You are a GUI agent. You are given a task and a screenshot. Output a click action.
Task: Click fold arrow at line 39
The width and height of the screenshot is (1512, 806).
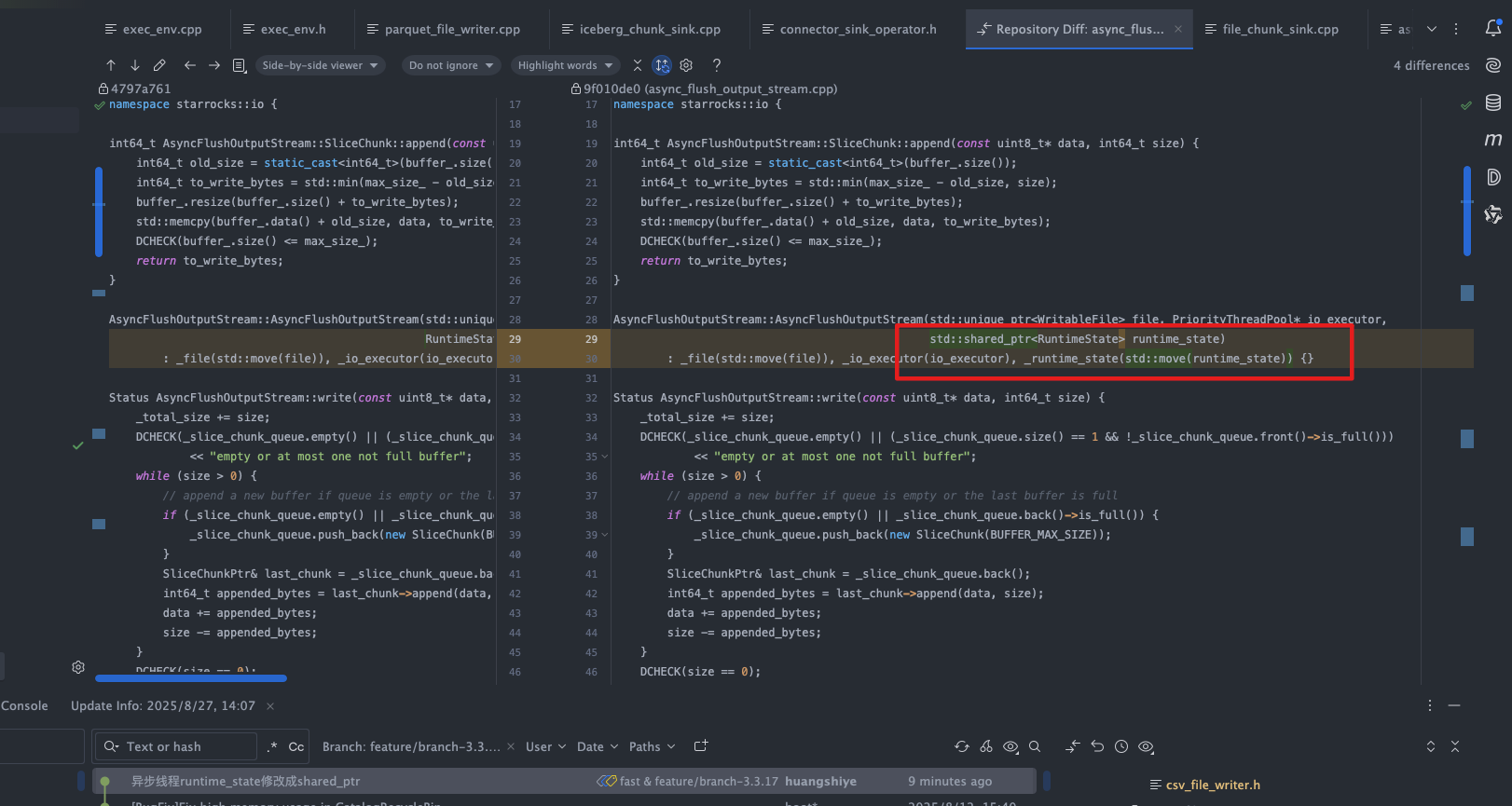605,535
